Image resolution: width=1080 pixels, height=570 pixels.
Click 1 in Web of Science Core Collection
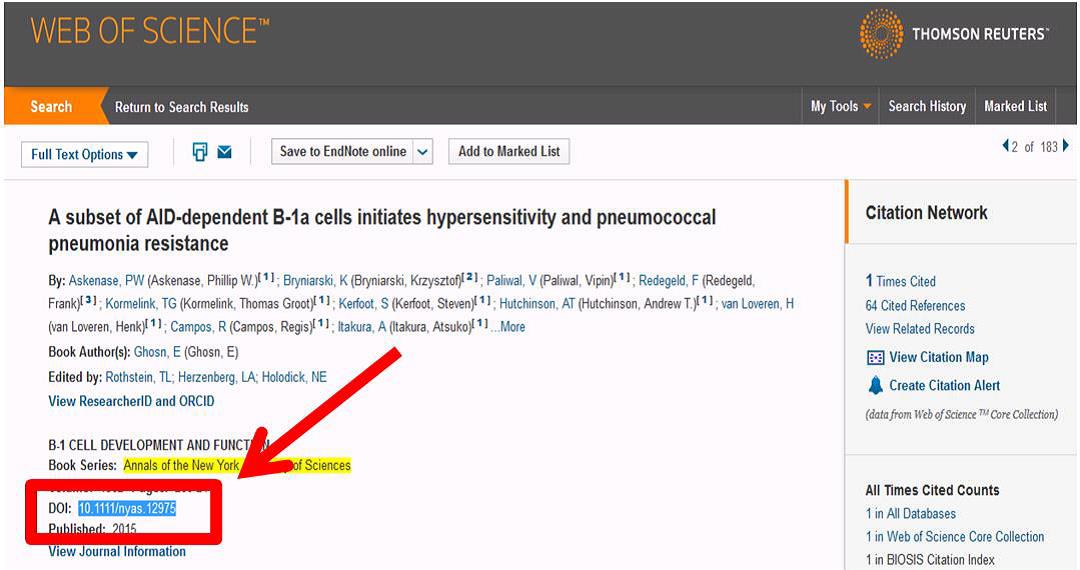point(955,537)
